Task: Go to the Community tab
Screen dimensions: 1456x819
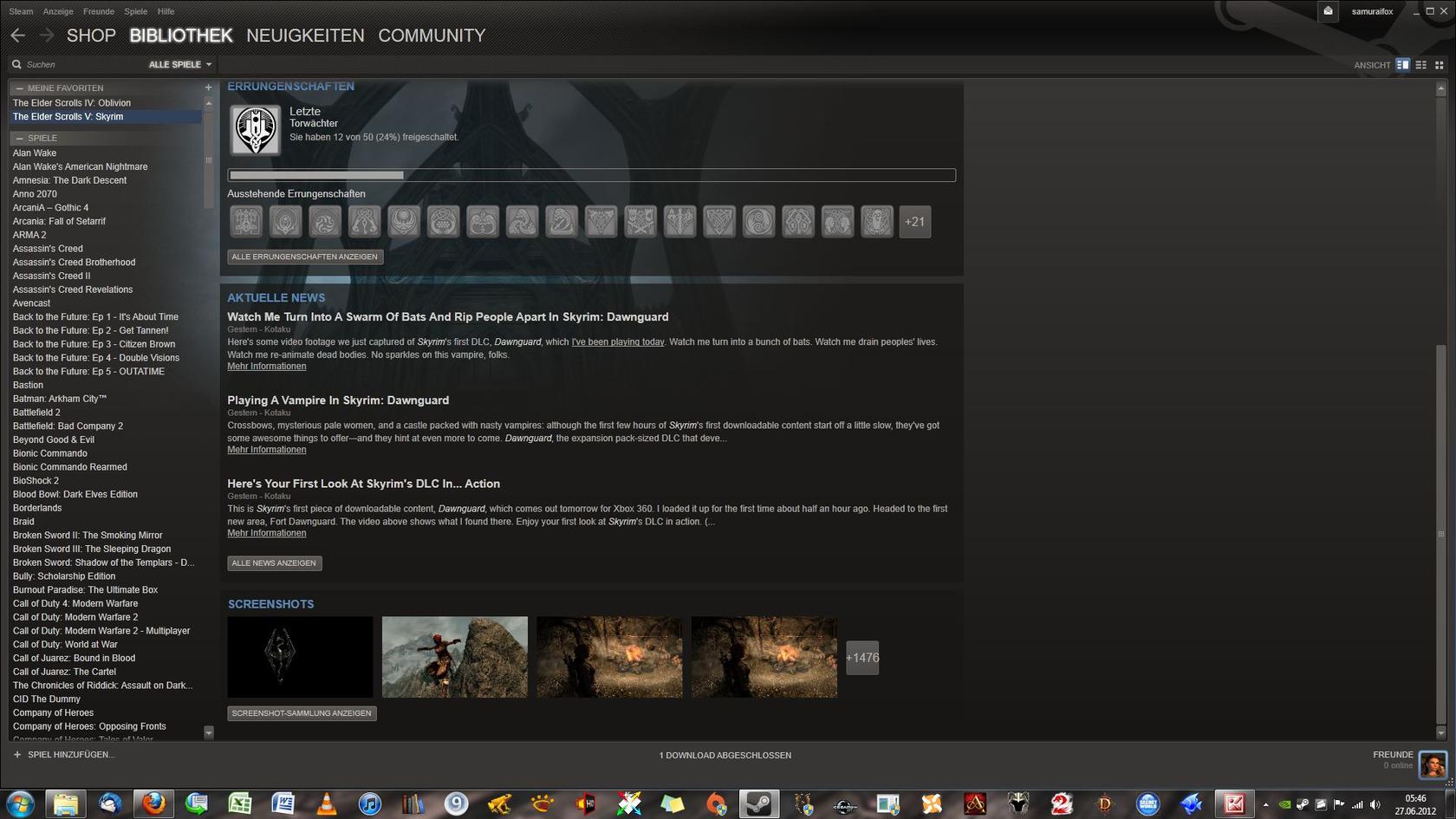Action: pyautogui.click(x=431, y=36)
